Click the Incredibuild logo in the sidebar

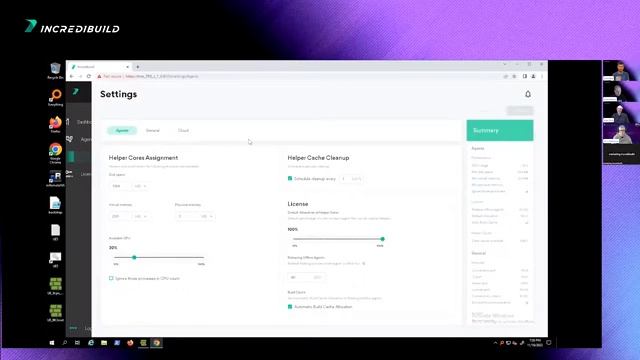point(76,92)
